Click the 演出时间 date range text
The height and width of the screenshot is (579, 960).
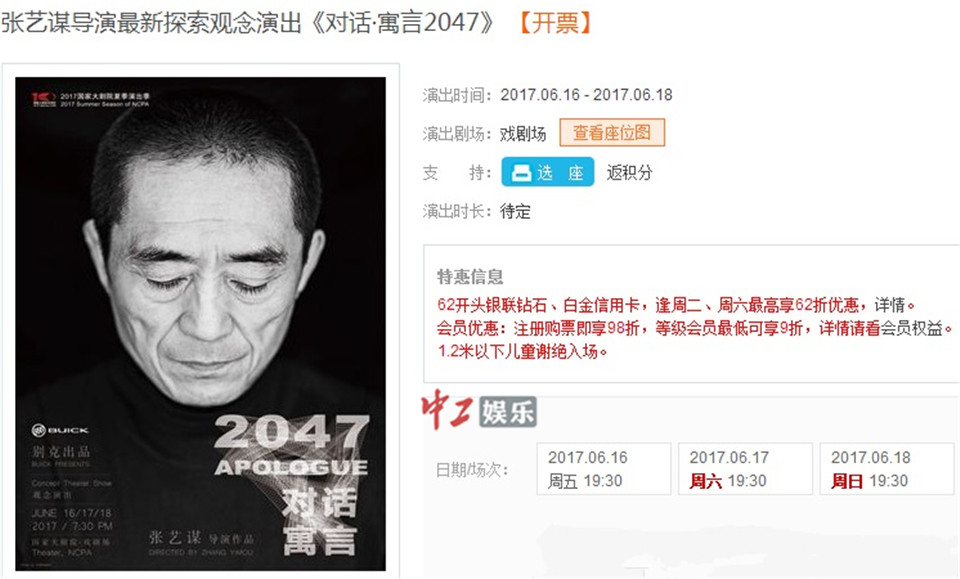(587, 95)
